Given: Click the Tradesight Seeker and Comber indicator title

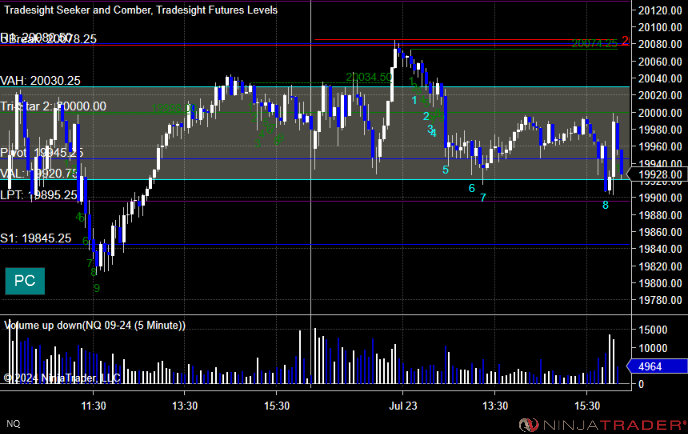Looking at the screenshot, I should tap(141, 10).
